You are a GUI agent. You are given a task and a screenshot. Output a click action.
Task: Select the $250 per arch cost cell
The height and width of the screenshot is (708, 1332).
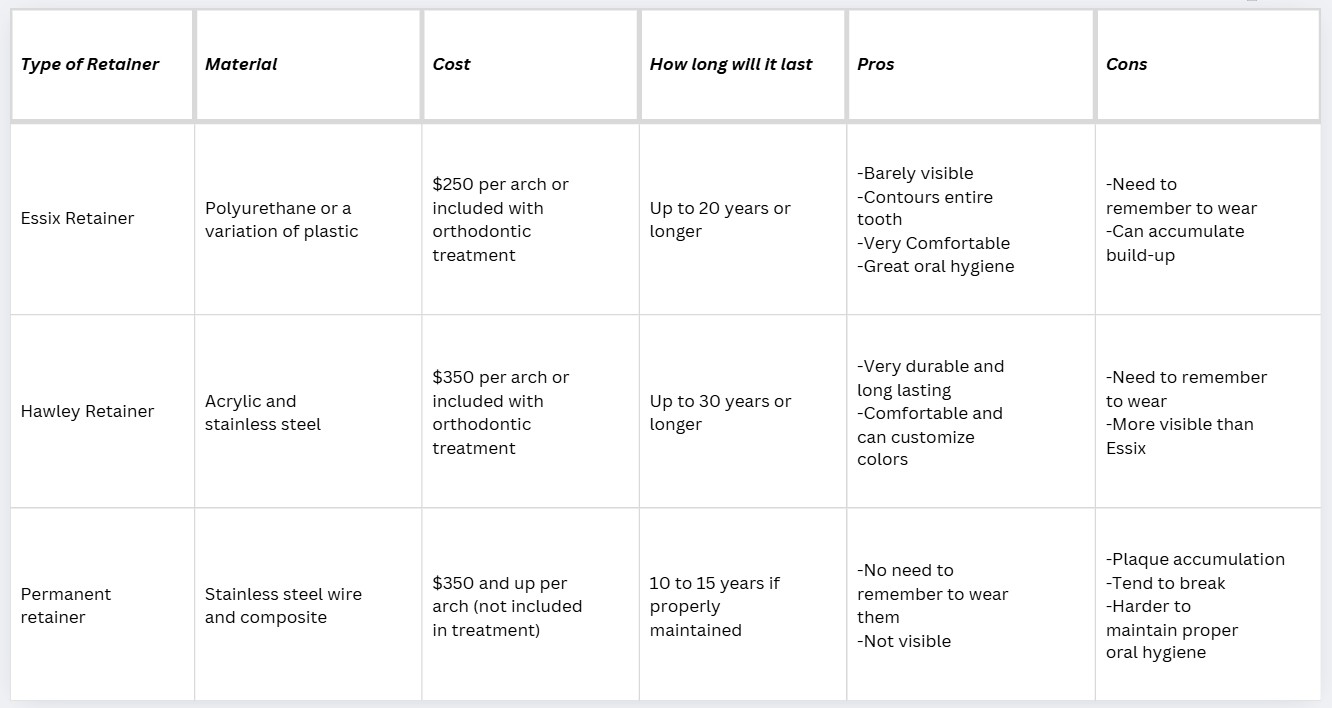coord(530,219)
